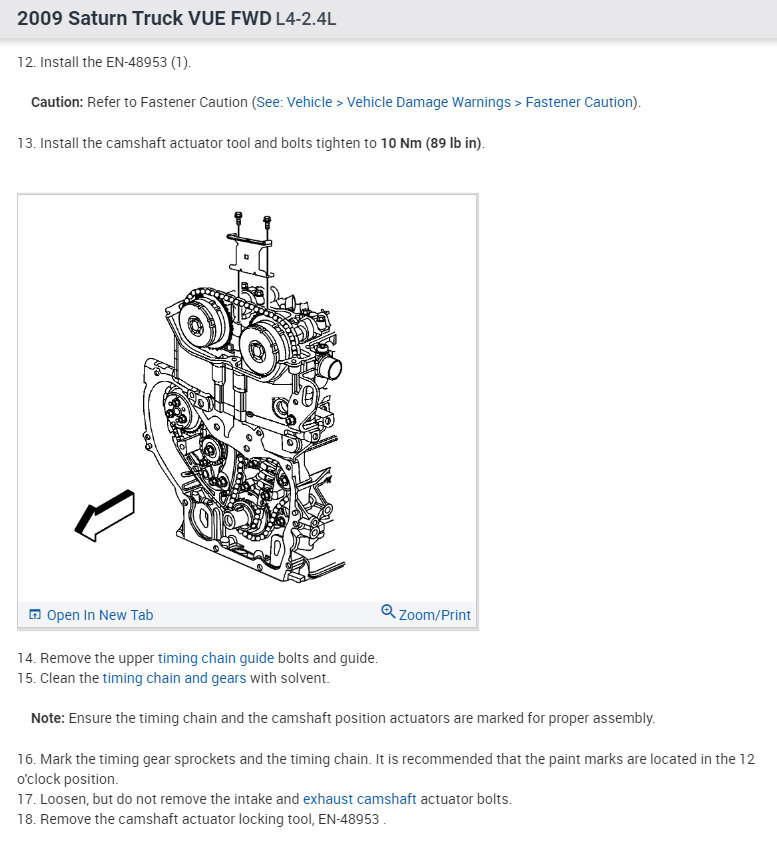
Task: Open the timing chain and gears link
Action: click(175, 678)
